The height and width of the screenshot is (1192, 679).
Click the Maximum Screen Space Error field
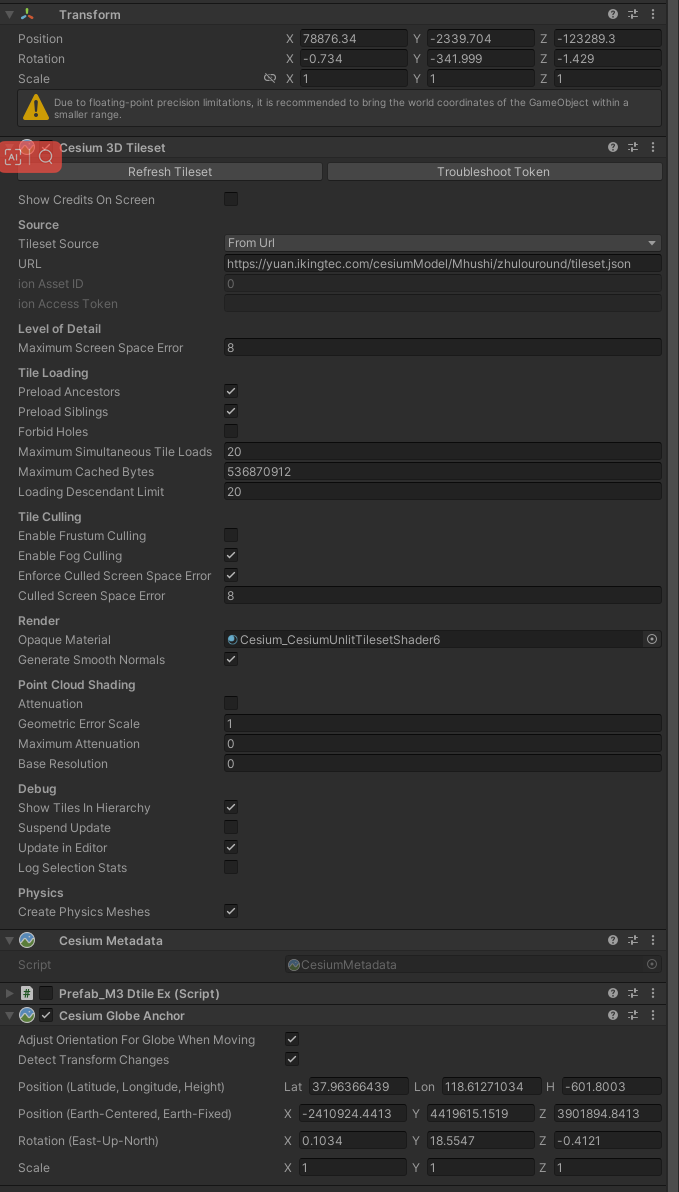[x=443, y=348]
